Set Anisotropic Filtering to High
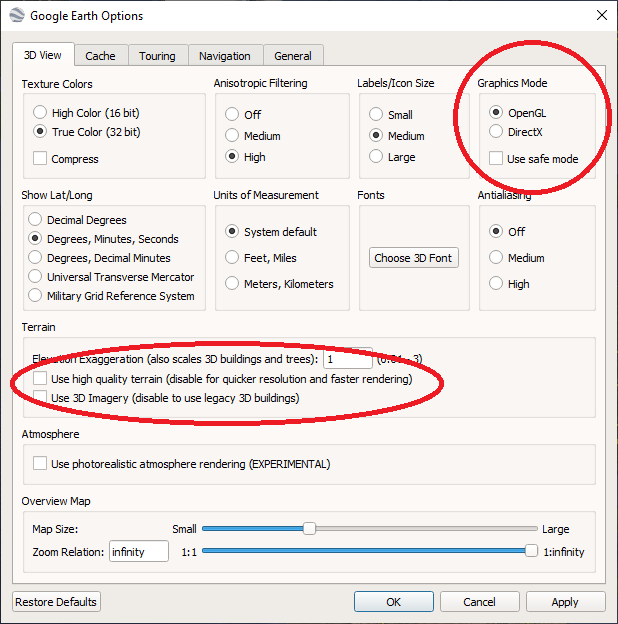Screen dimensions: 618x624 (x=232, y=156)
